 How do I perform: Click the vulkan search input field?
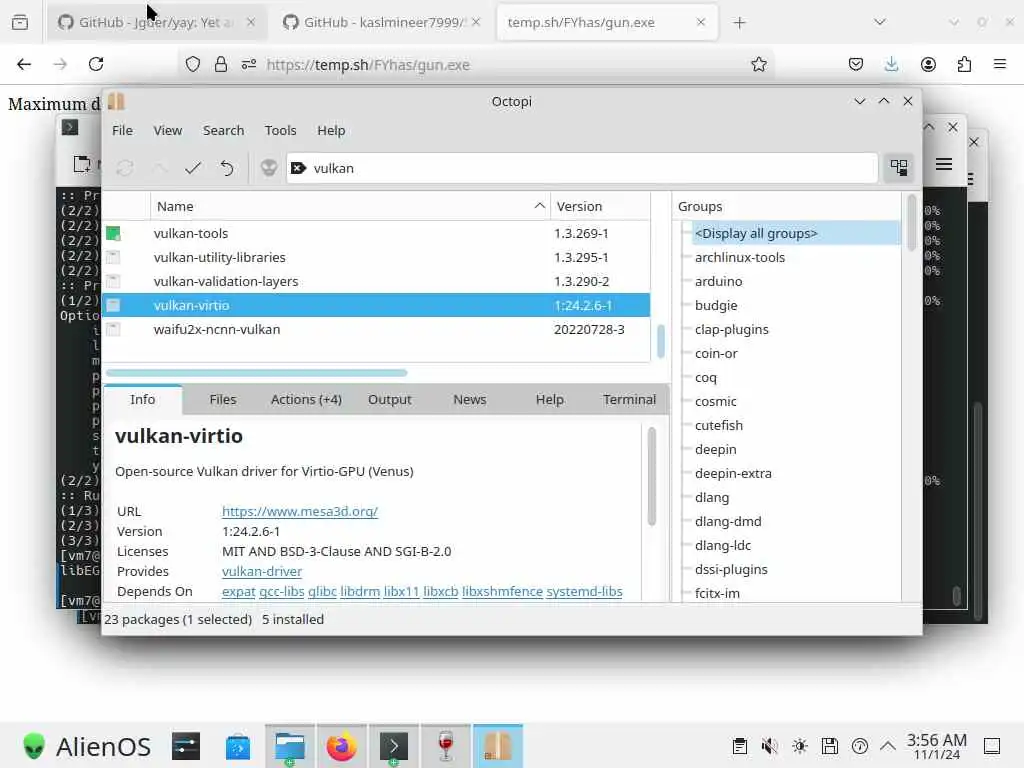point(581,168)
